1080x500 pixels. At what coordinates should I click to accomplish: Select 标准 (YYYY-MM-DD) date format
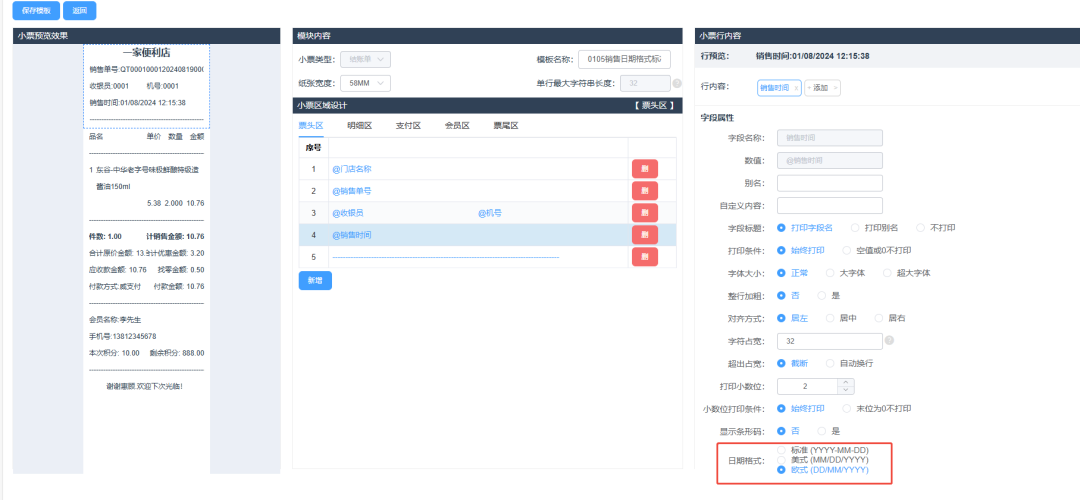pos(782,451)
